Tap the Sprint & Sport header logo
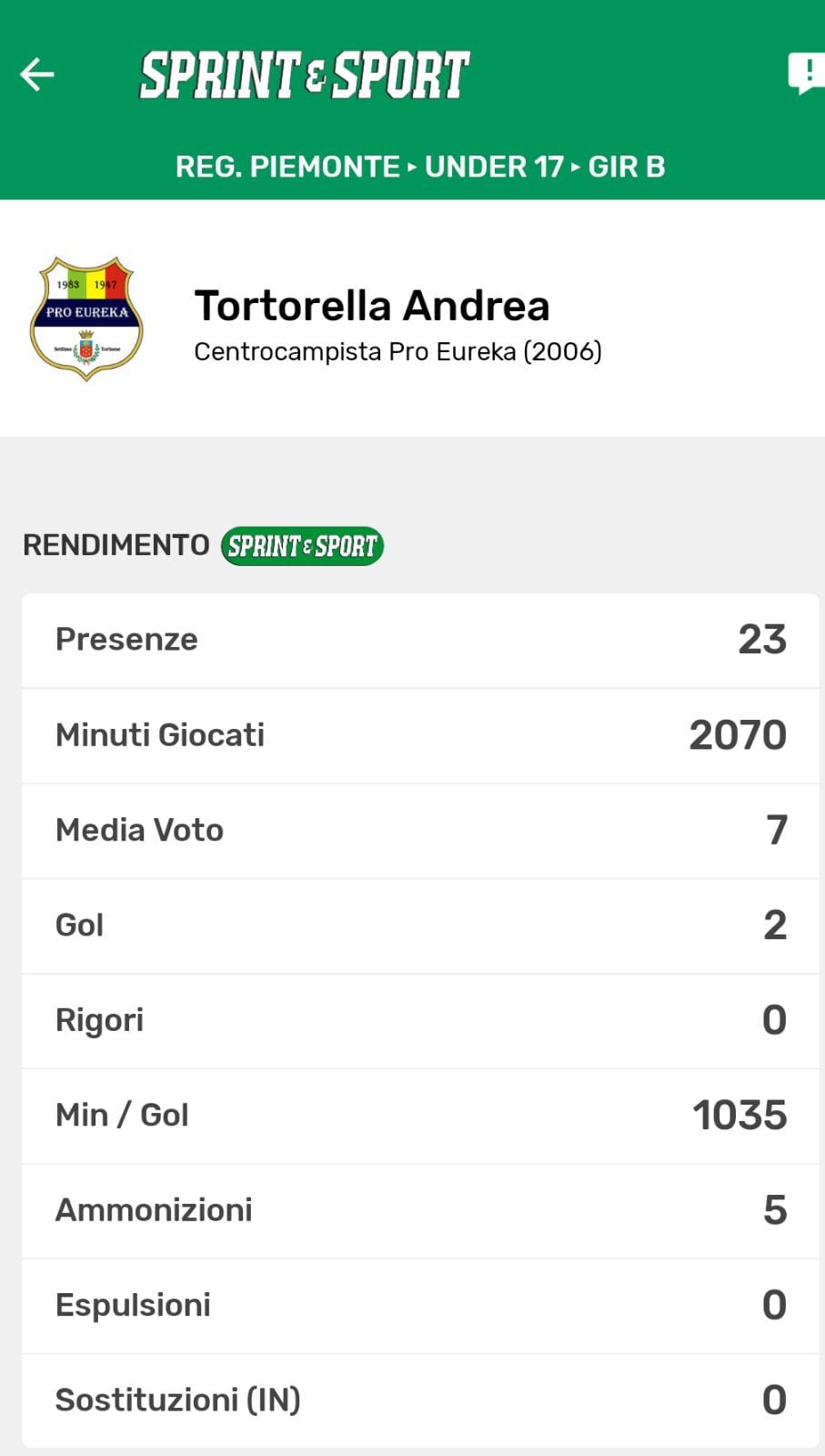The height and width of the screenshot is (1456, 825). click(x=304, y=75)
